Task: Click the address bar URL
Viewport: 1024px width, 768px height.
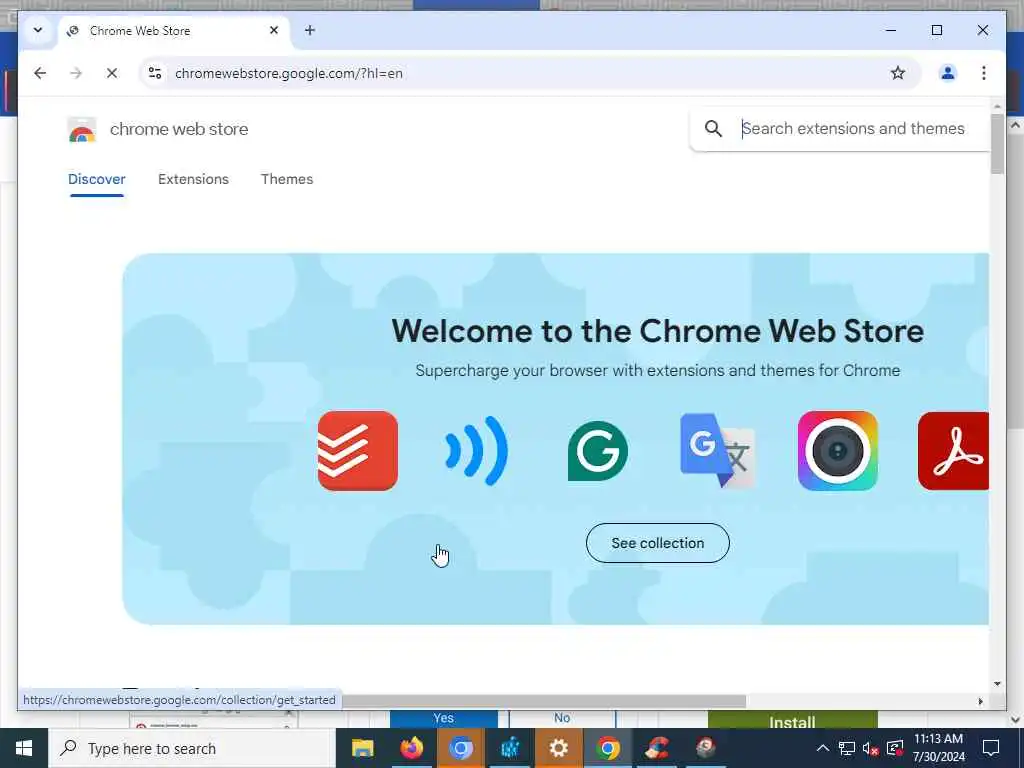Action: (289, 73)
